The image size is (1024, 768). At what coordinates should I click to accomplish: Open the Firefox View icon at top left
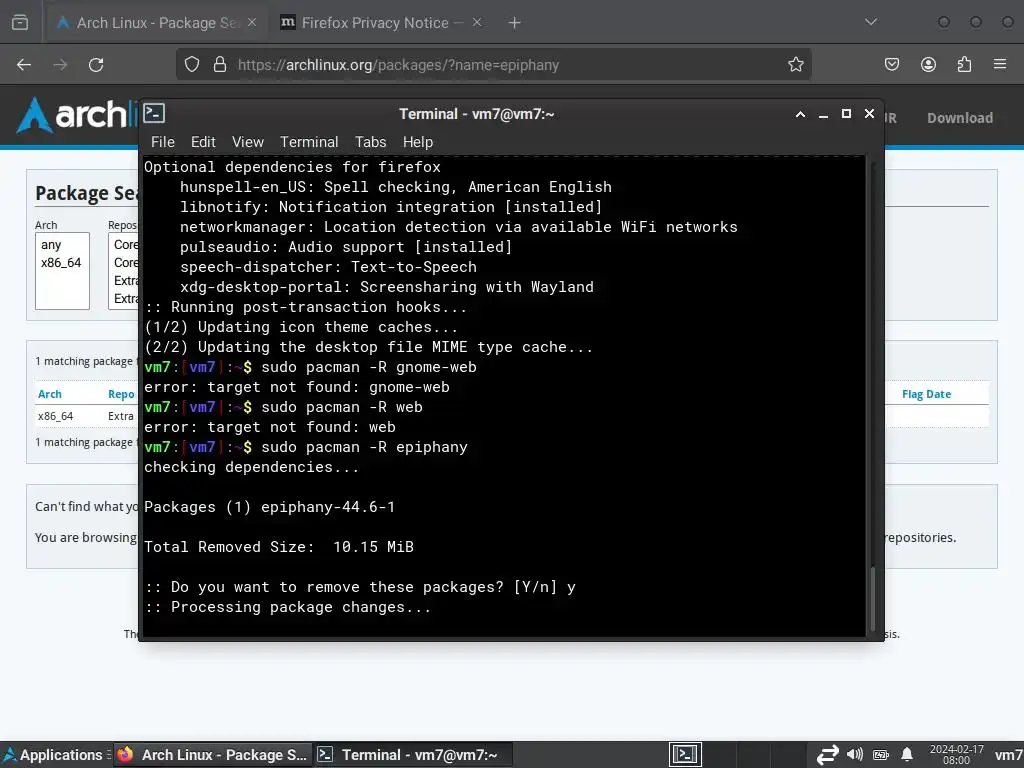(x=20, y=22)
